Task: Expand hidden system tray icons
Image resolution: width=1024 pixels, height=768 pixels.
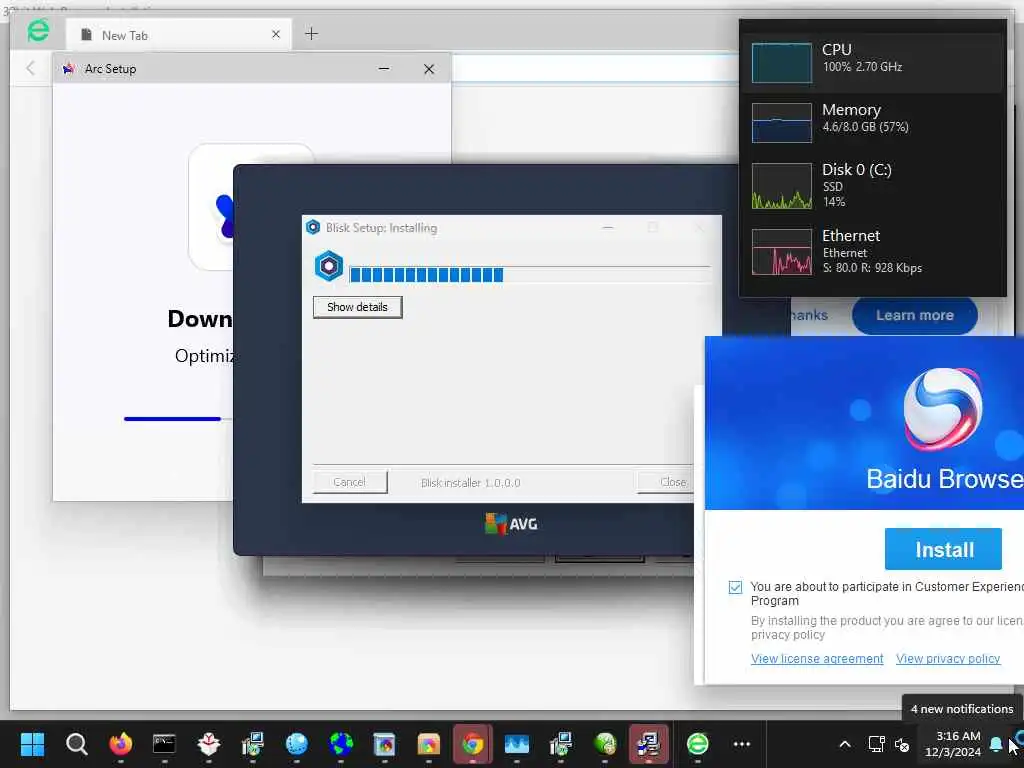Action: [x=844, y=744]
